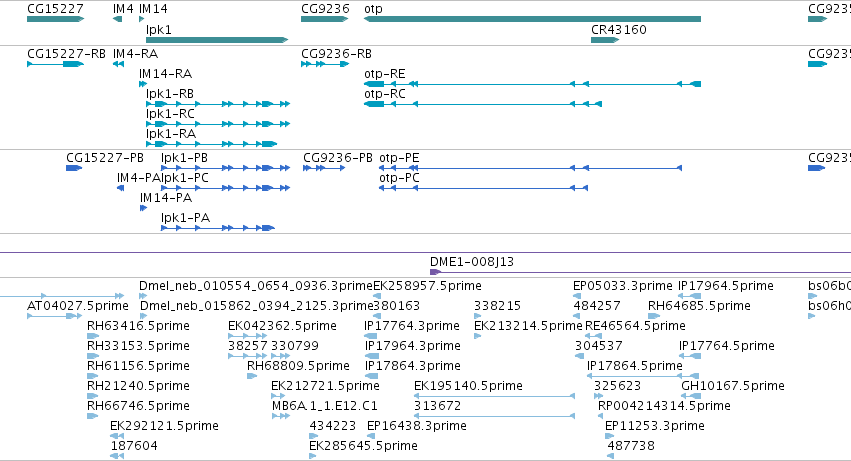Select the IM4-RA transcript label
Viewport: 851px width, 461px height.
click(x=135, y=54)
